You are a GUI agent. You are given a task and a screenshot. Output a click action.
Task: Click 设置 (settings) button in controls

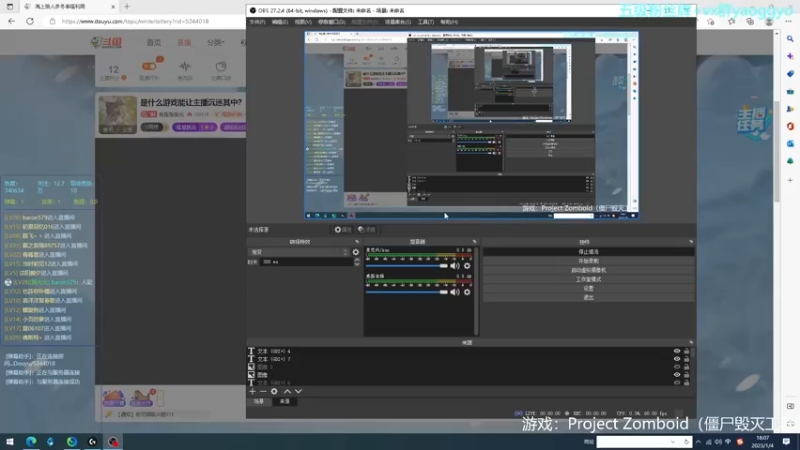point(588,288)
